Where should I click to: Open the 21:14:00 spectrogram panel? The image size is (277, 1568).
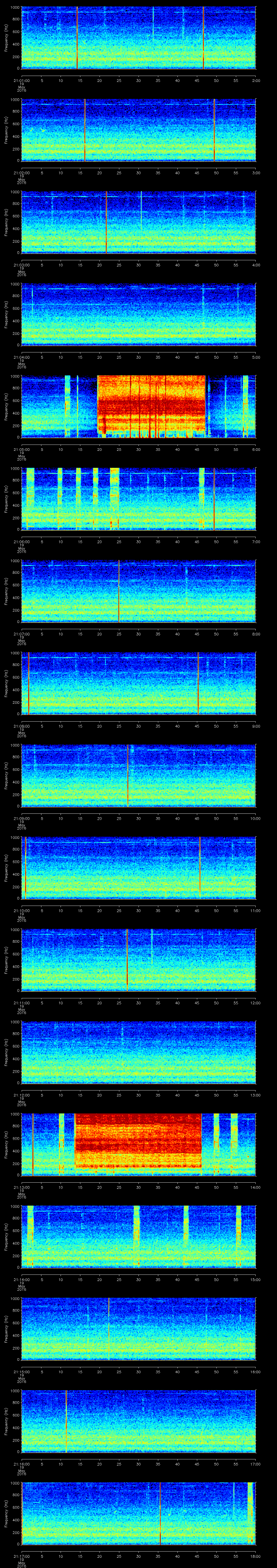pyautogui.click(x=138, y=1237)
